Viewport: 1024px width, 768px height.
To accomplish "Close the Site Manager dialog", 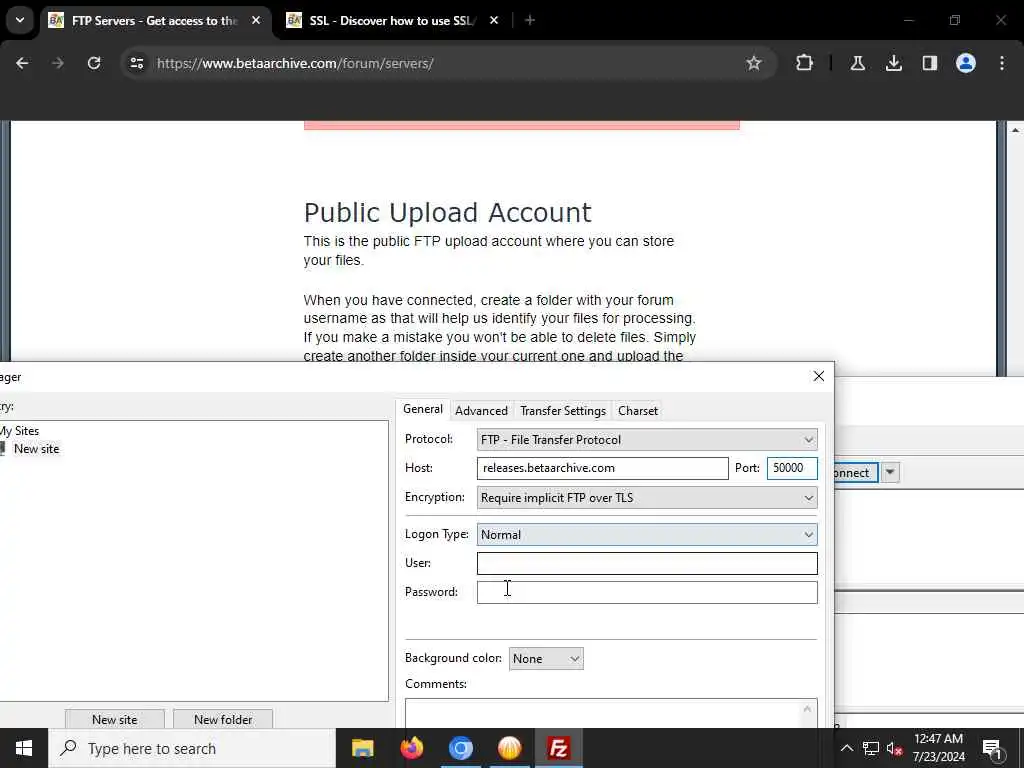I will tap(818, 376).
